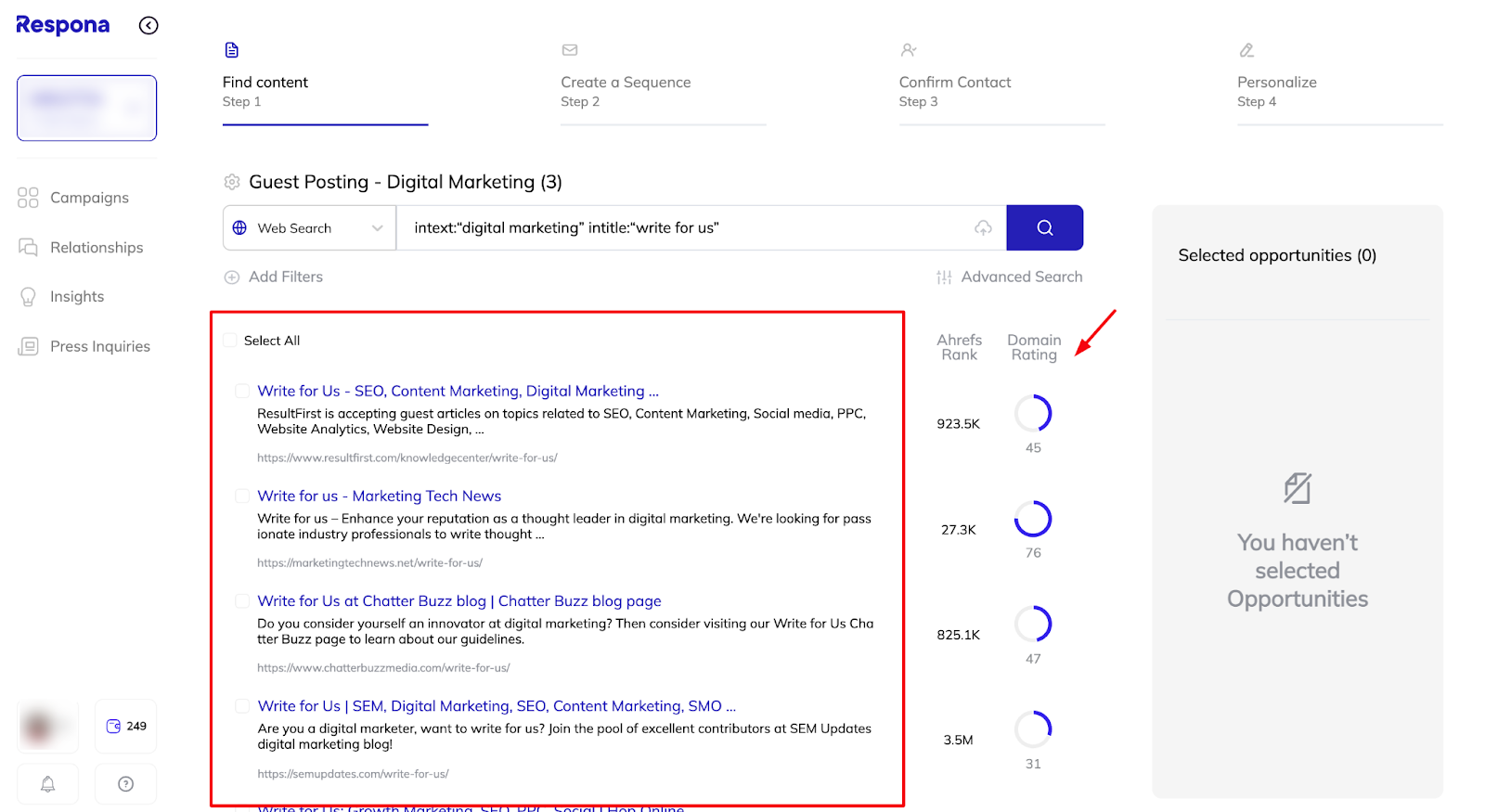Click Advanced Search text
Screen dimensions: 1485x812
pos(1022,277)
